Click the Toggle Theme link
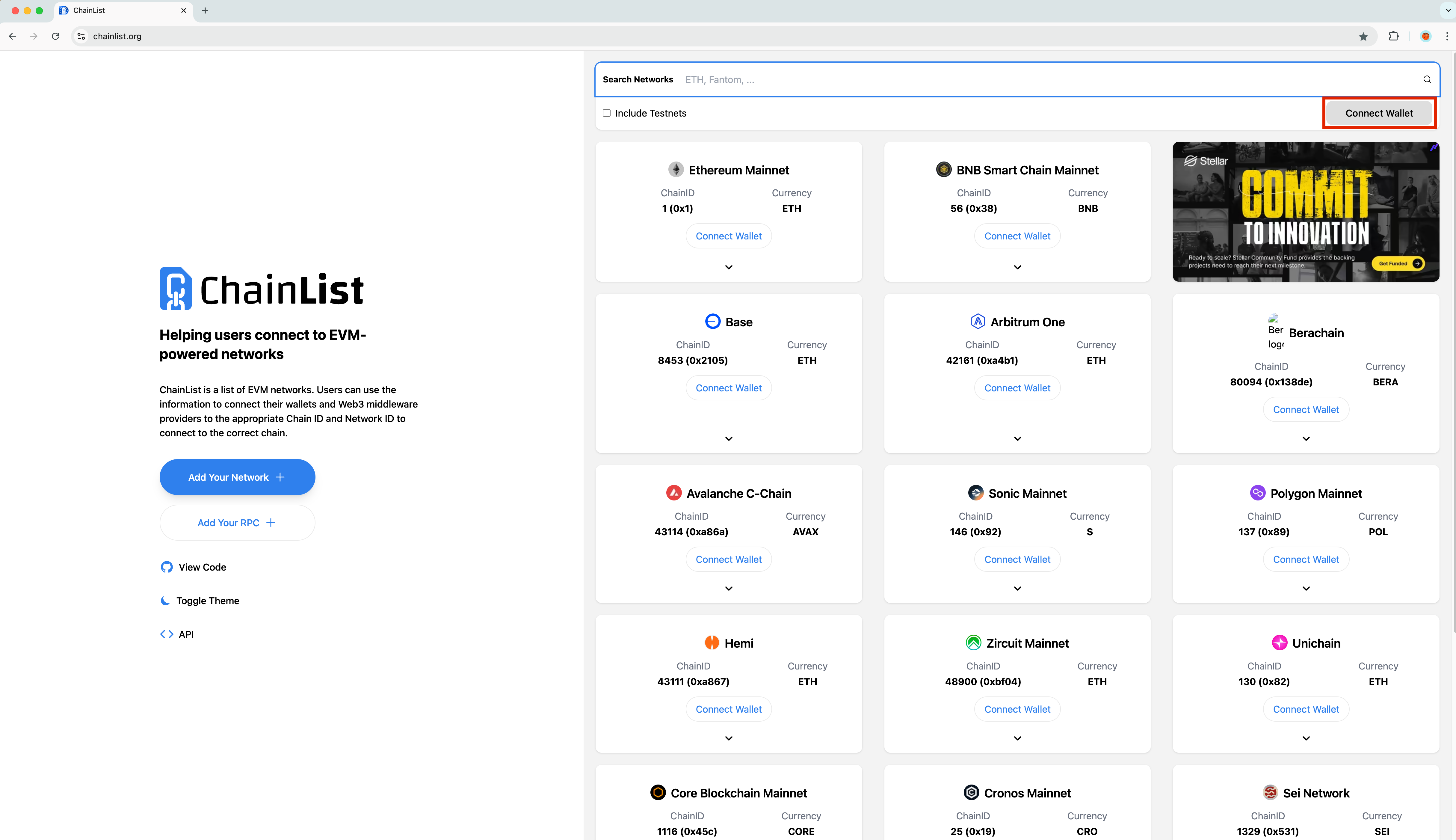The height and width of the screenshot is (840, 1456). [200, 601]
